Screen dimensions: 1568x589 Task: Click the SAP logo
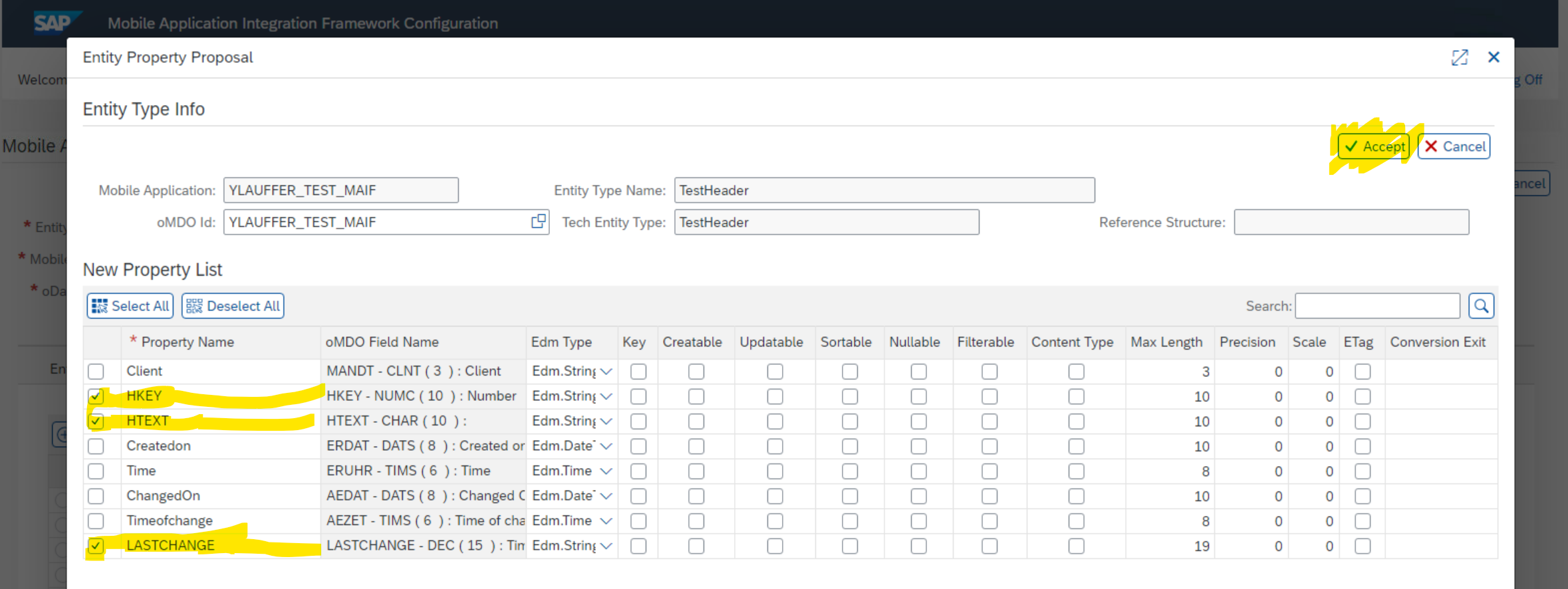coord(53,23)
